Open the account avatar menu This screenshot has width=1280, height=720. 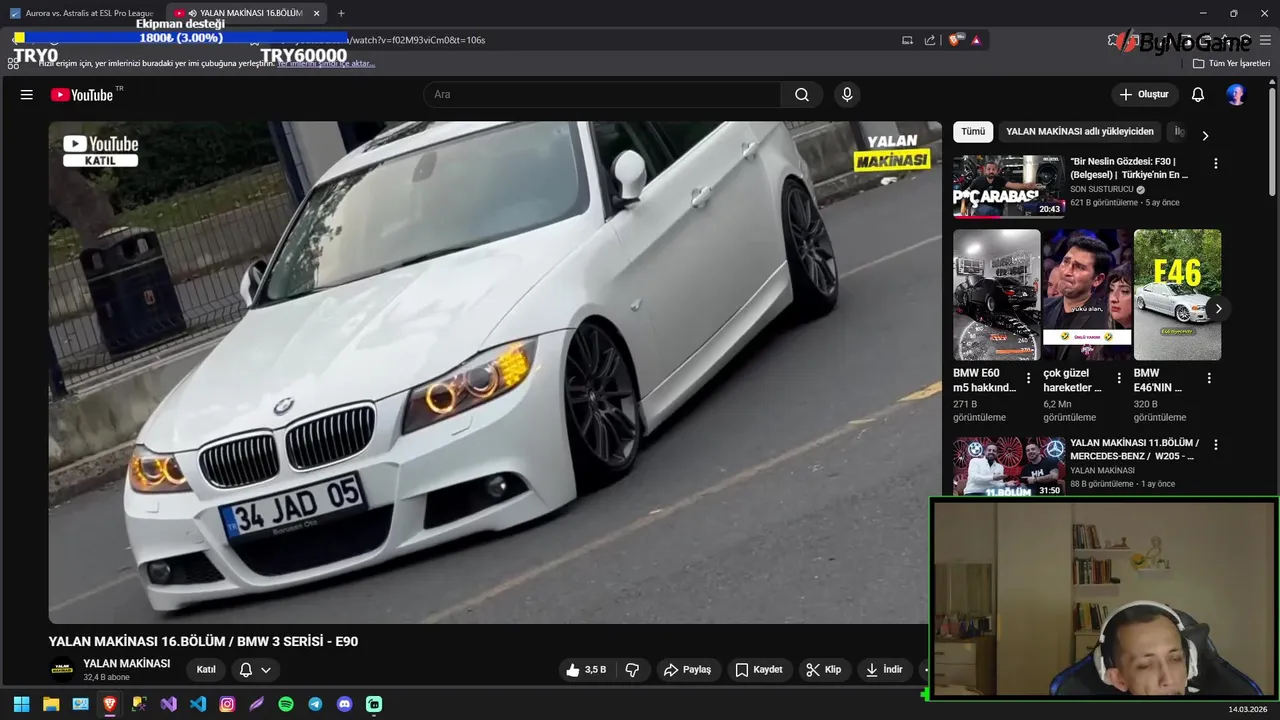point(1236,94)
